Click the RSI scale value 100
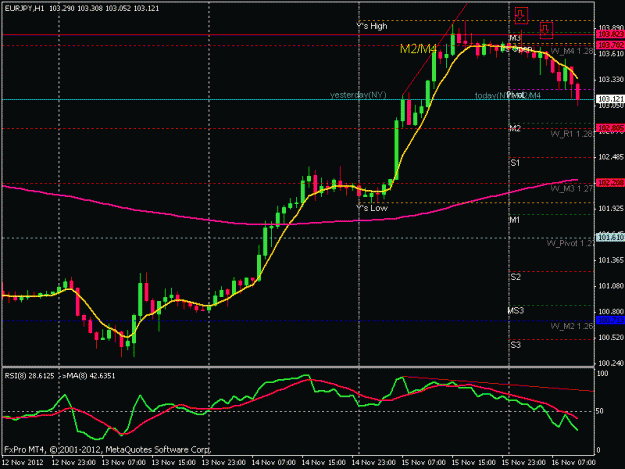Viewport: 625px width, 469px height. [603, 374]
